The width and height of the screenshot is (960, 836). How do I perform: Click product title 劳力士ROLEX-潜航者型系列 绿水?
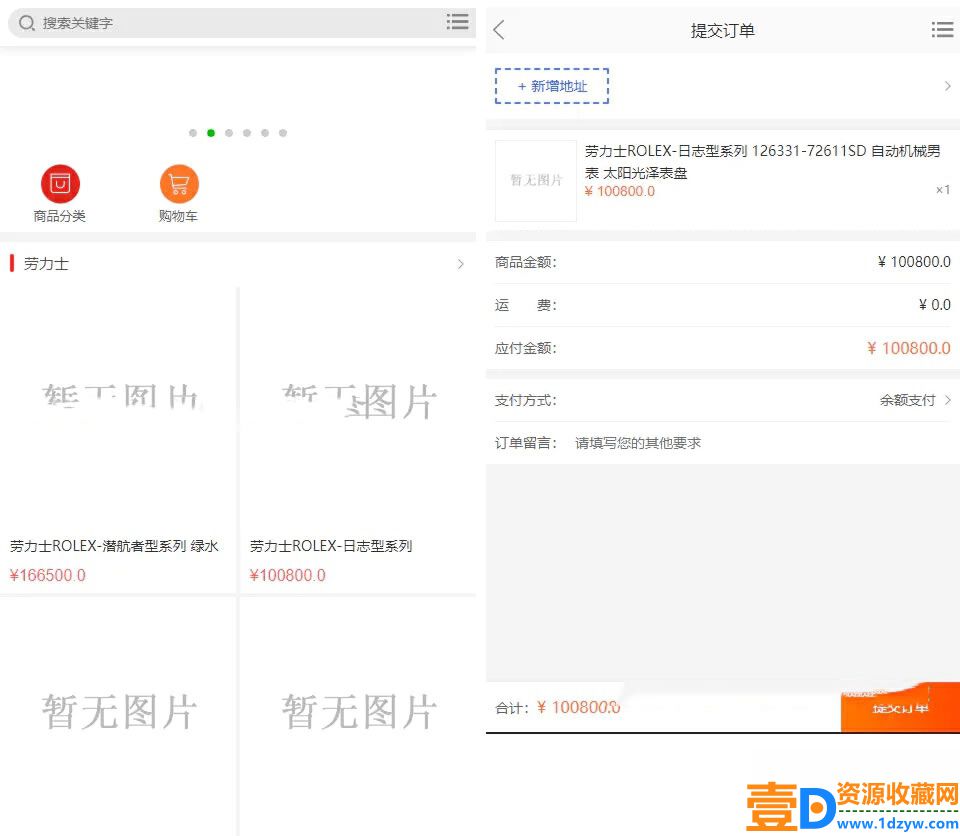click(114, 546)
